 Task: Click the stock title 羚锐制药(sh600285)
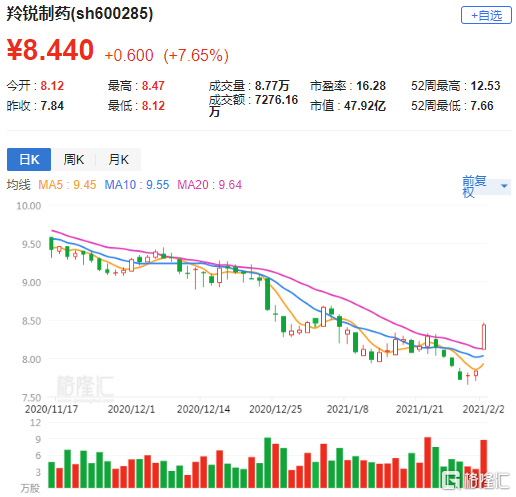click(x=80, y=13)
